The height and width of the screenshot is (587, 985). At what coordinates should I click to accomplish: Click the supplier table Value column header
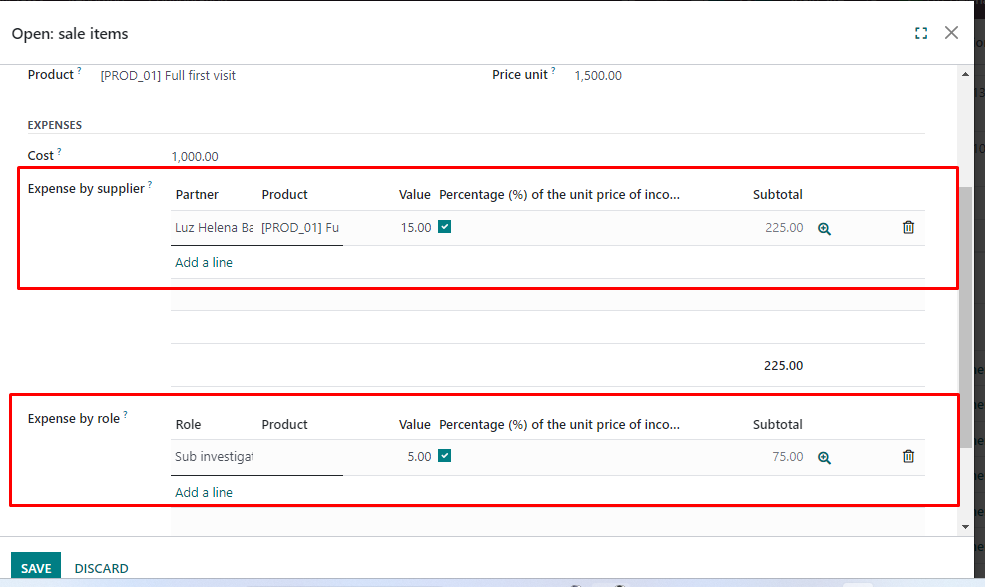click(x=414, y=195)
